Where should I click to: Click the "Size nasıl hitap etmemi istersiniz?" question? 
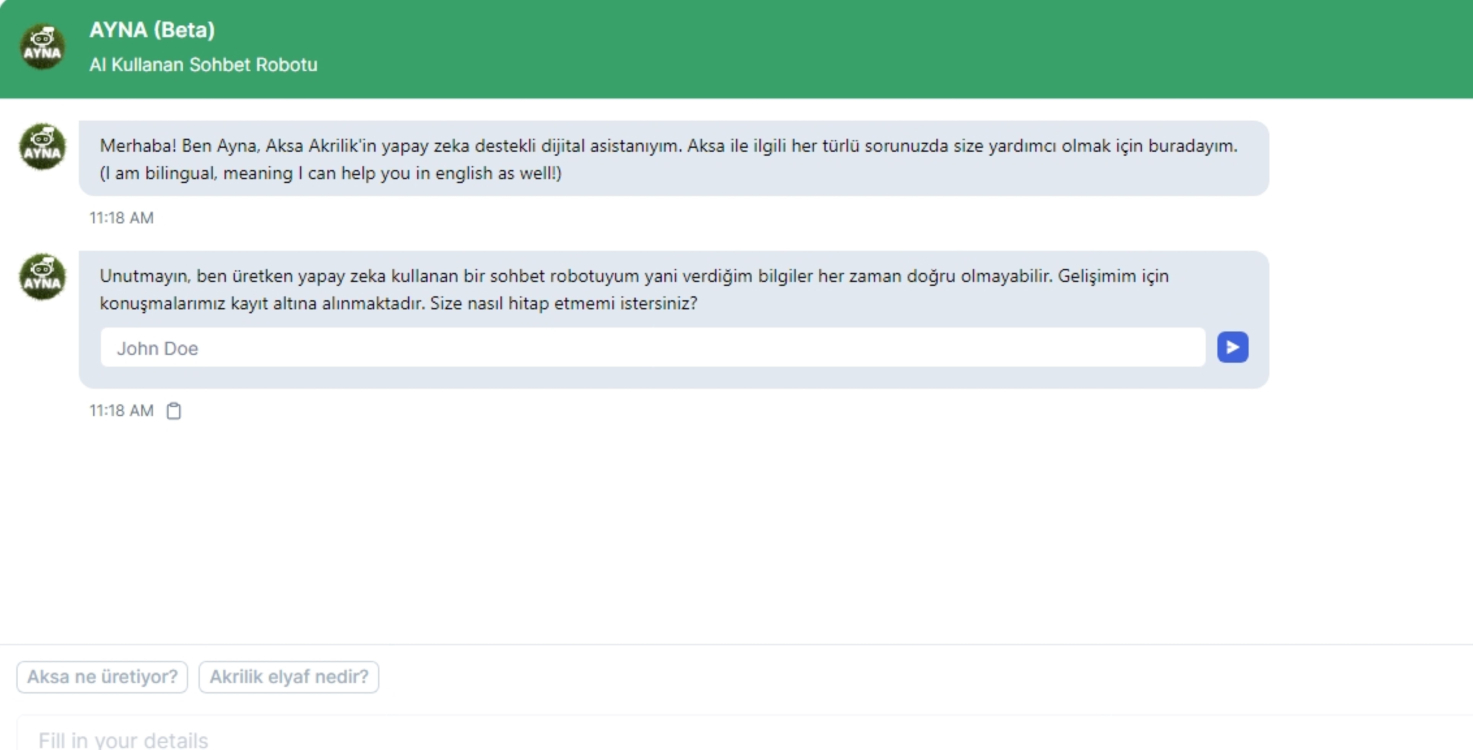pos(563,304)
